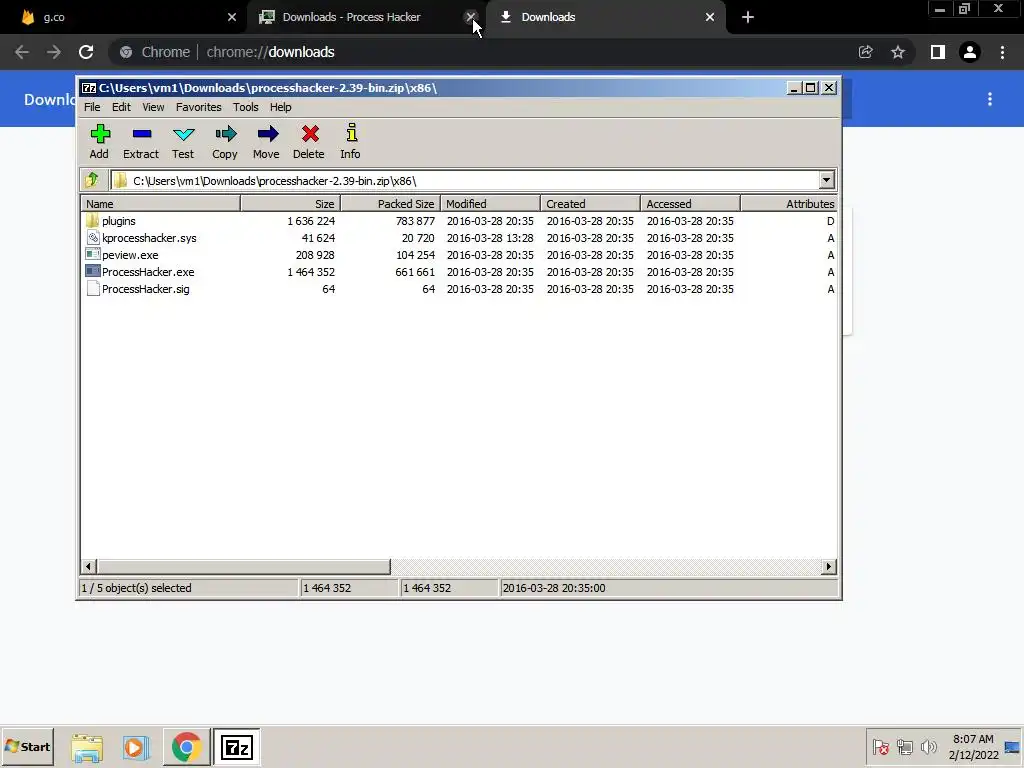Select the kprocesshacker.sys file icon
Screen dimensions: 1024x768
93,238
